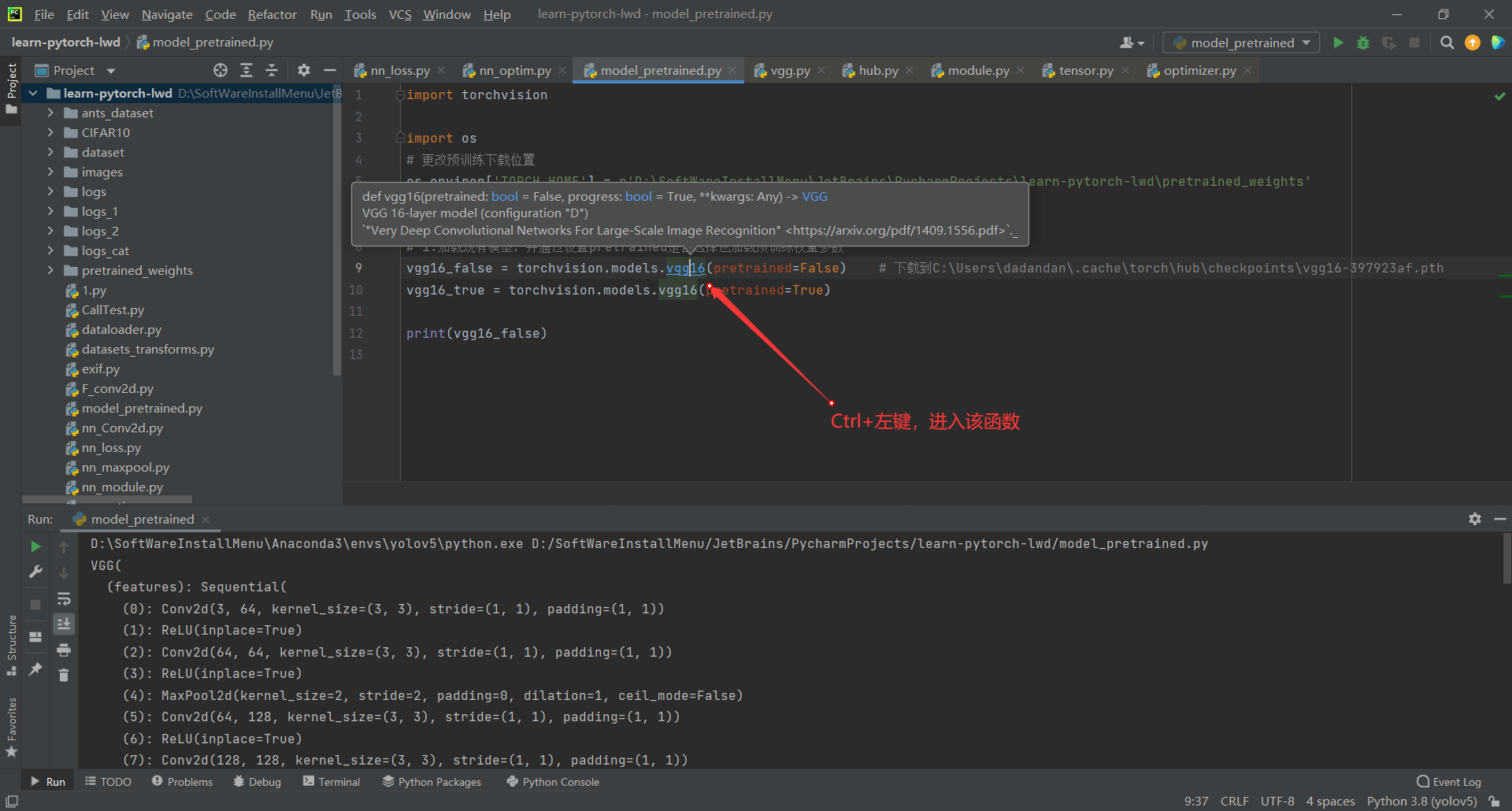Toggle soft-wrap in Run console
1512x811 pixels.
point(64,599)
